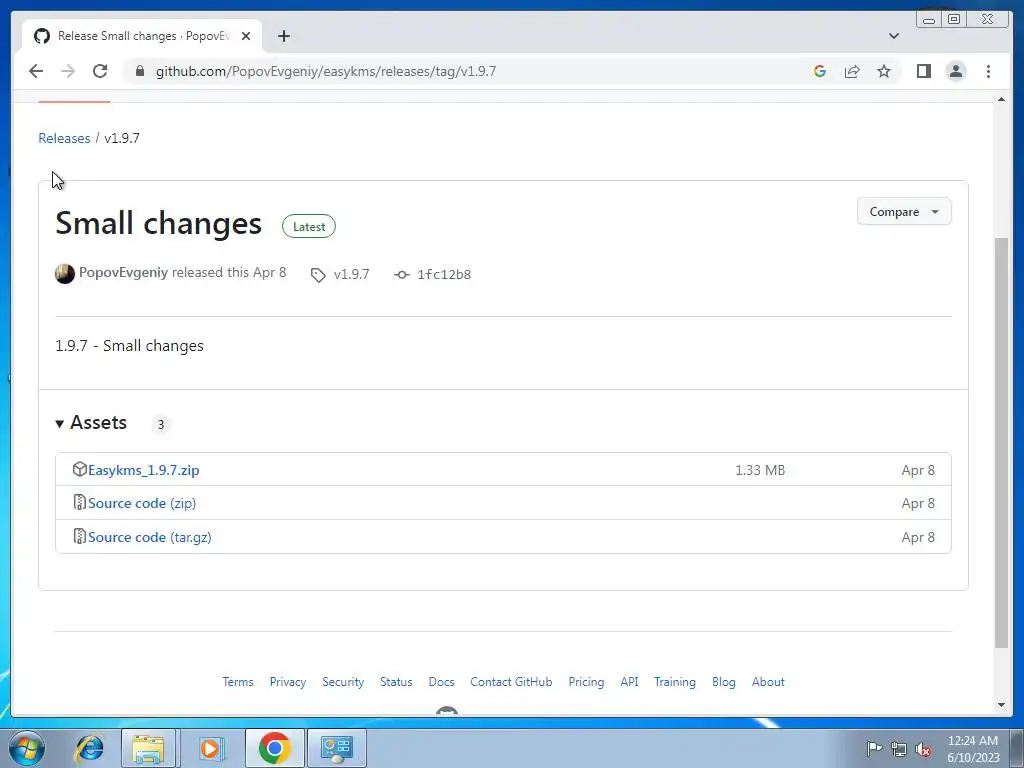Click the Latest badge
Image resolution: width=1024 pixels, height=768 pixels.
coord(309,227)
